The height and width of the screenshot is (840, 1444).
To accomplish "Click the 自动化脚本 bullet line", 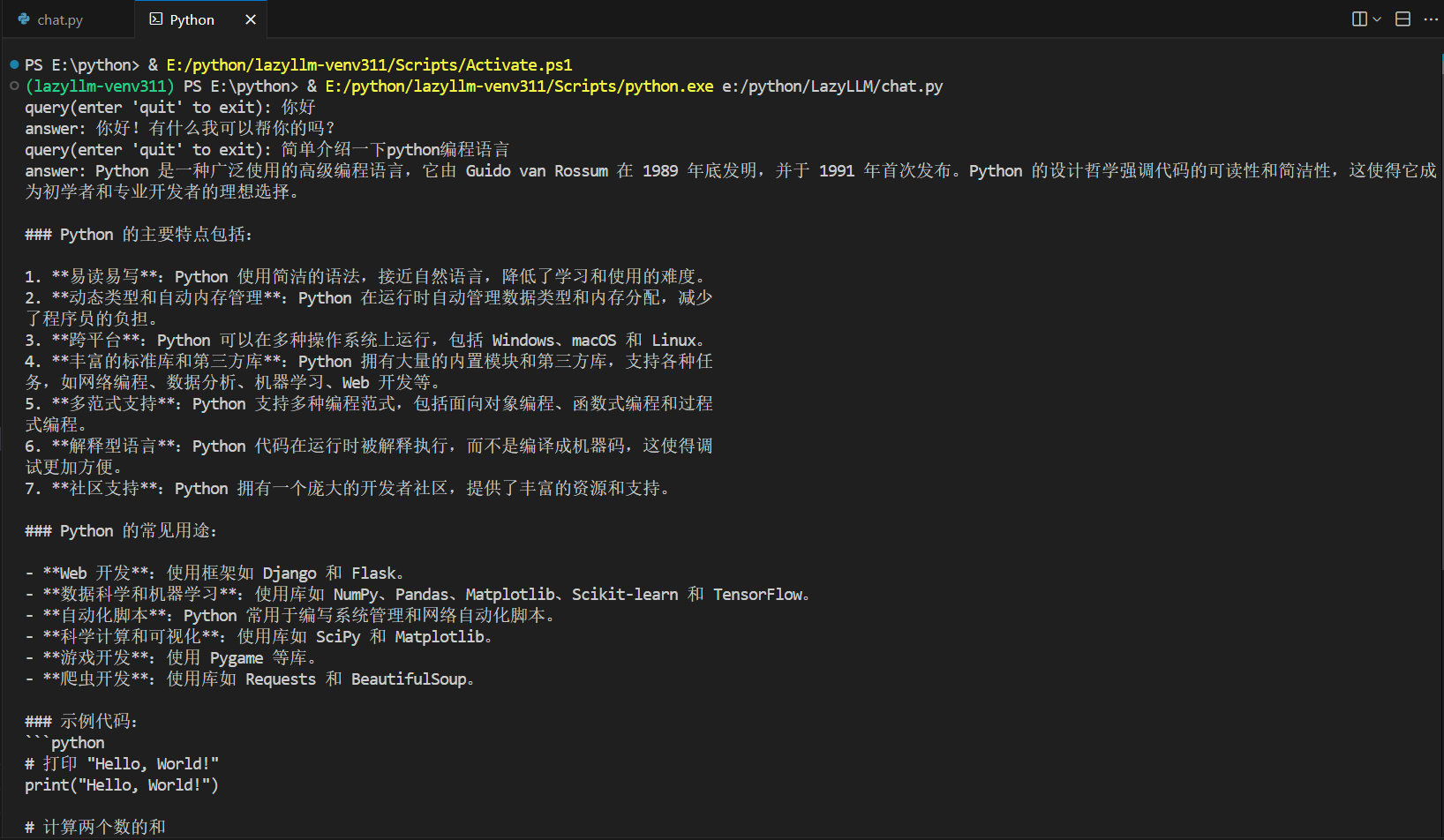I will click(x=291, y=616).
